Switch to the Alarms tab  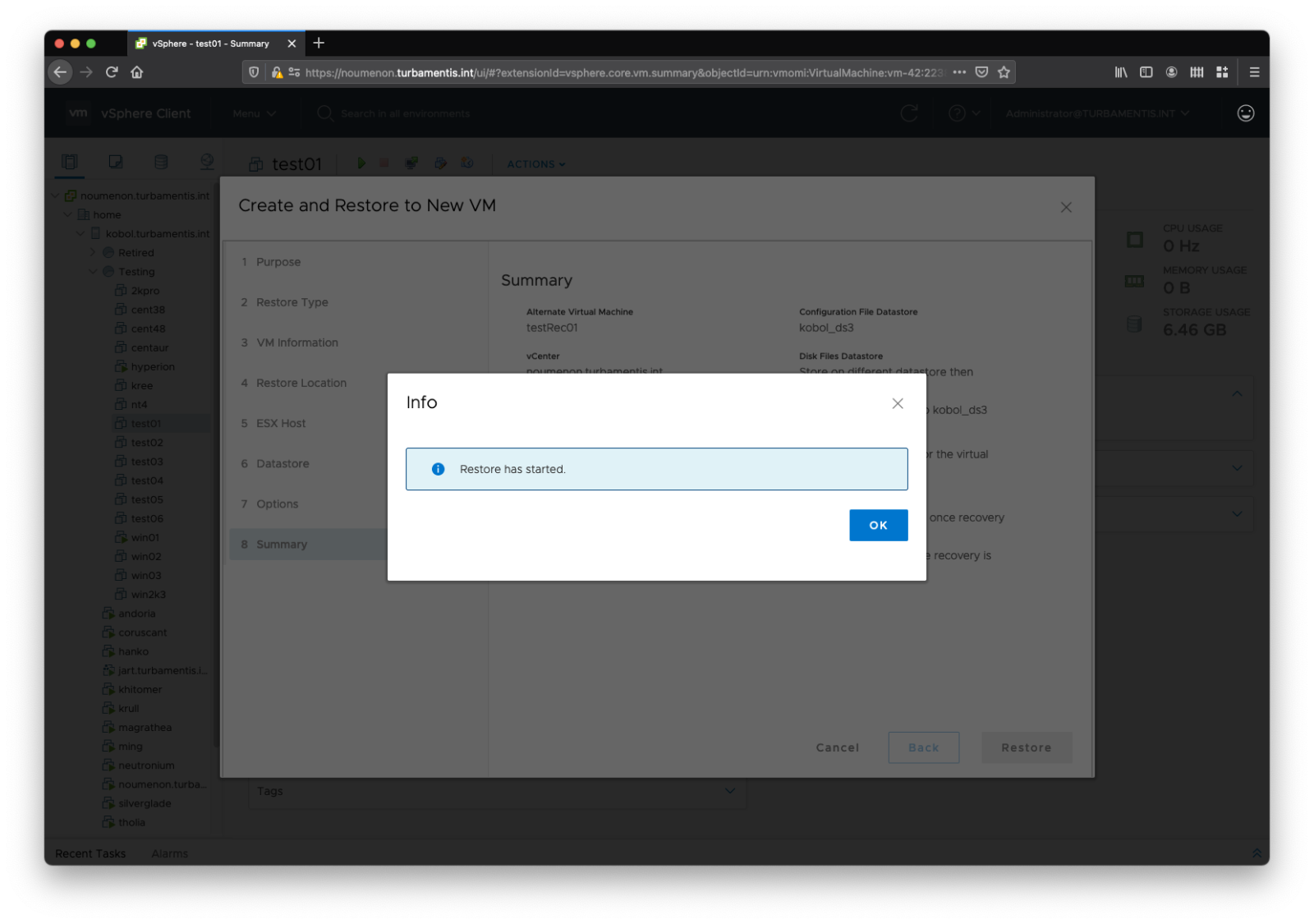[x=169, y=853]
